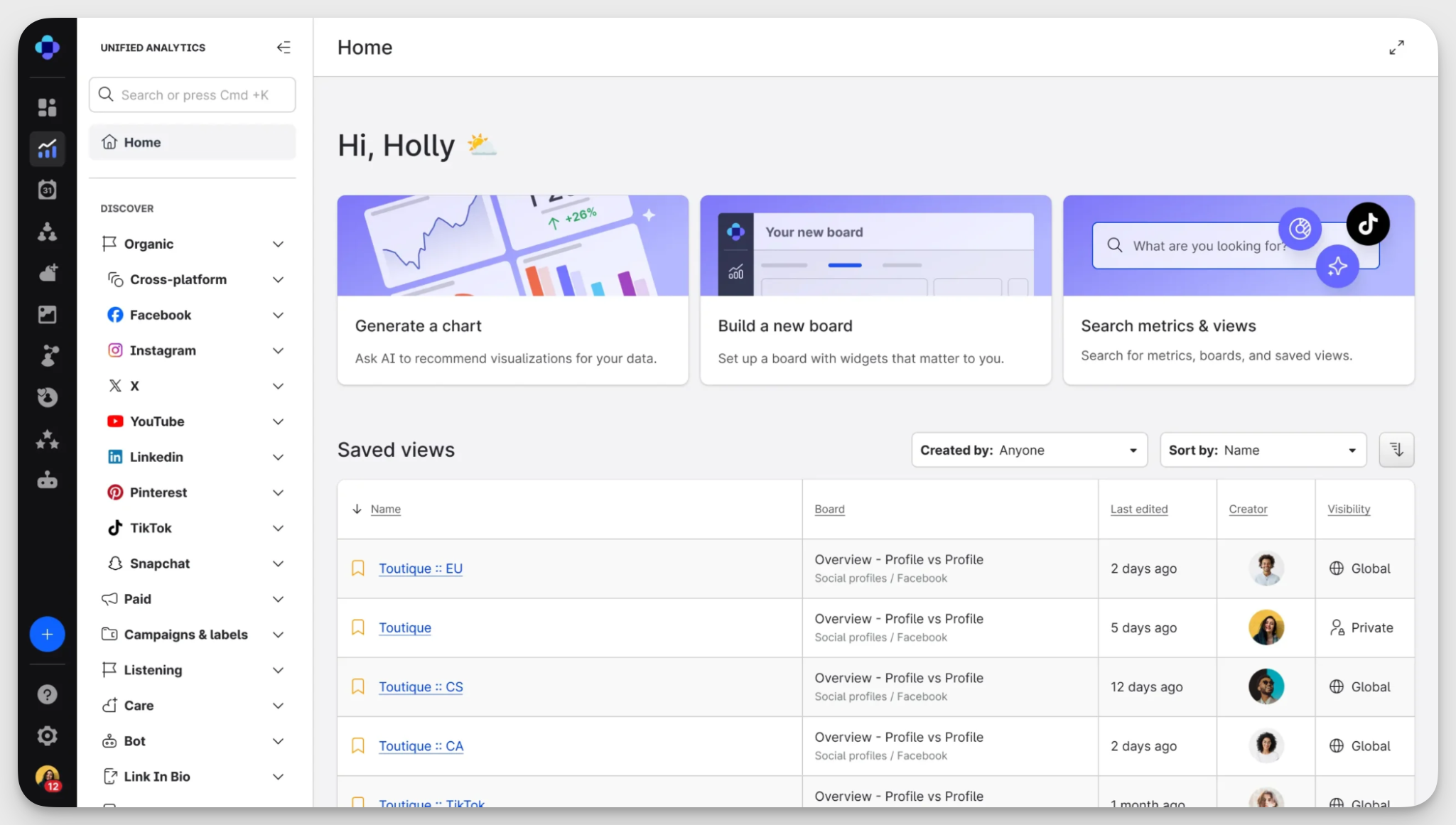Open the help question mark icon
Screen dimensions: 1456x825
point(47,694)
